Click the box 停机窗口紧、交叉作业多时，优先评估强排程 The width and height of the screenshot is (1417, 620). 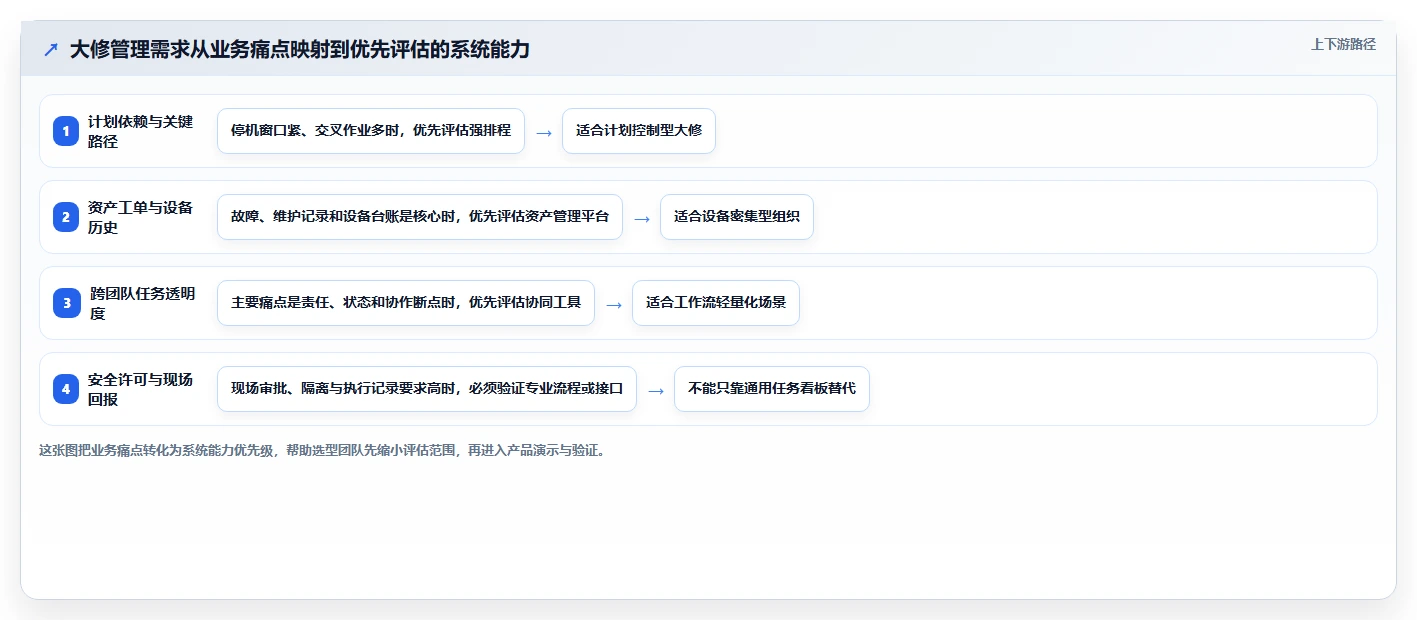point(371,131)
